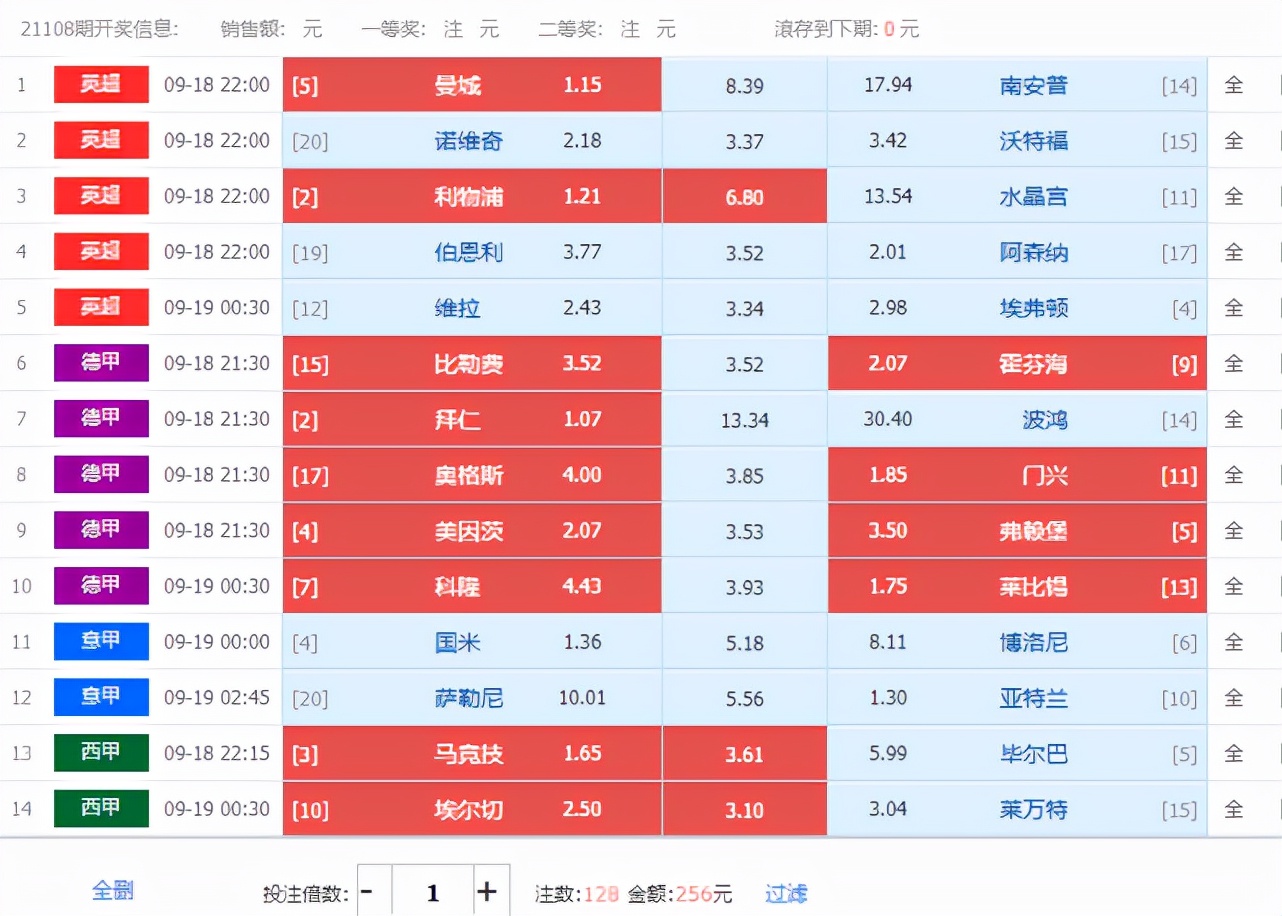Click the 意甲 badge beside 萨勒尼
Viewport: 1282px width, 916px height.
pyautogui.click(x=100, y=697)
